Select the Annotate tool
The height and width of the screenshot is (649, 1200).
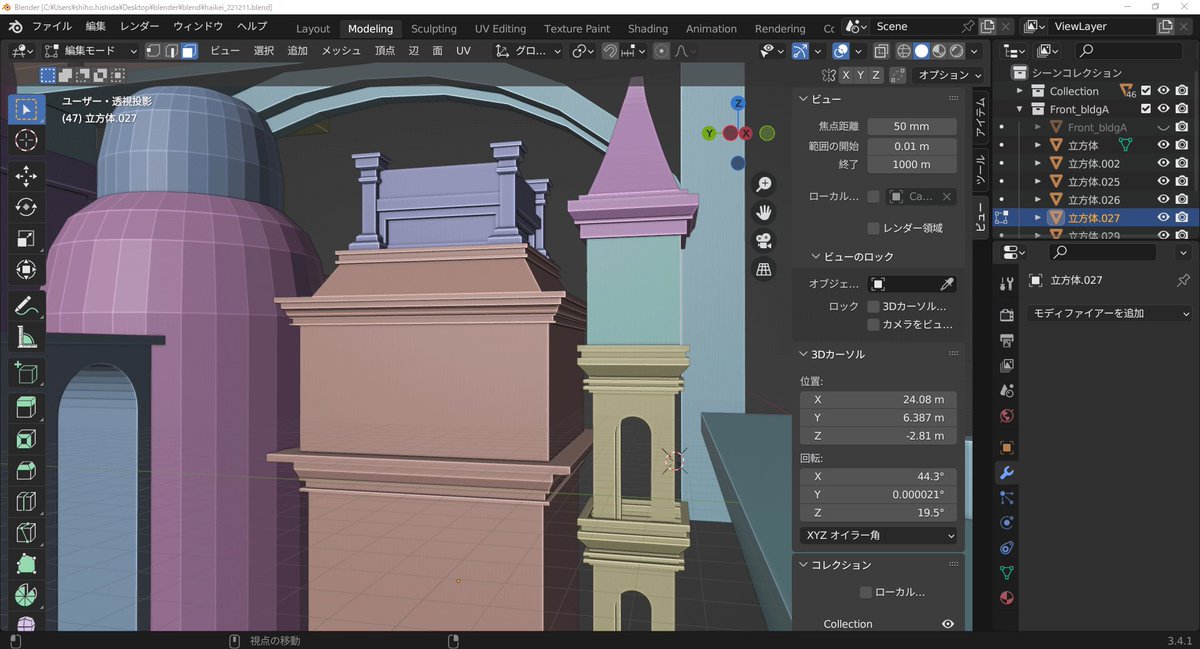coord(26,306)
